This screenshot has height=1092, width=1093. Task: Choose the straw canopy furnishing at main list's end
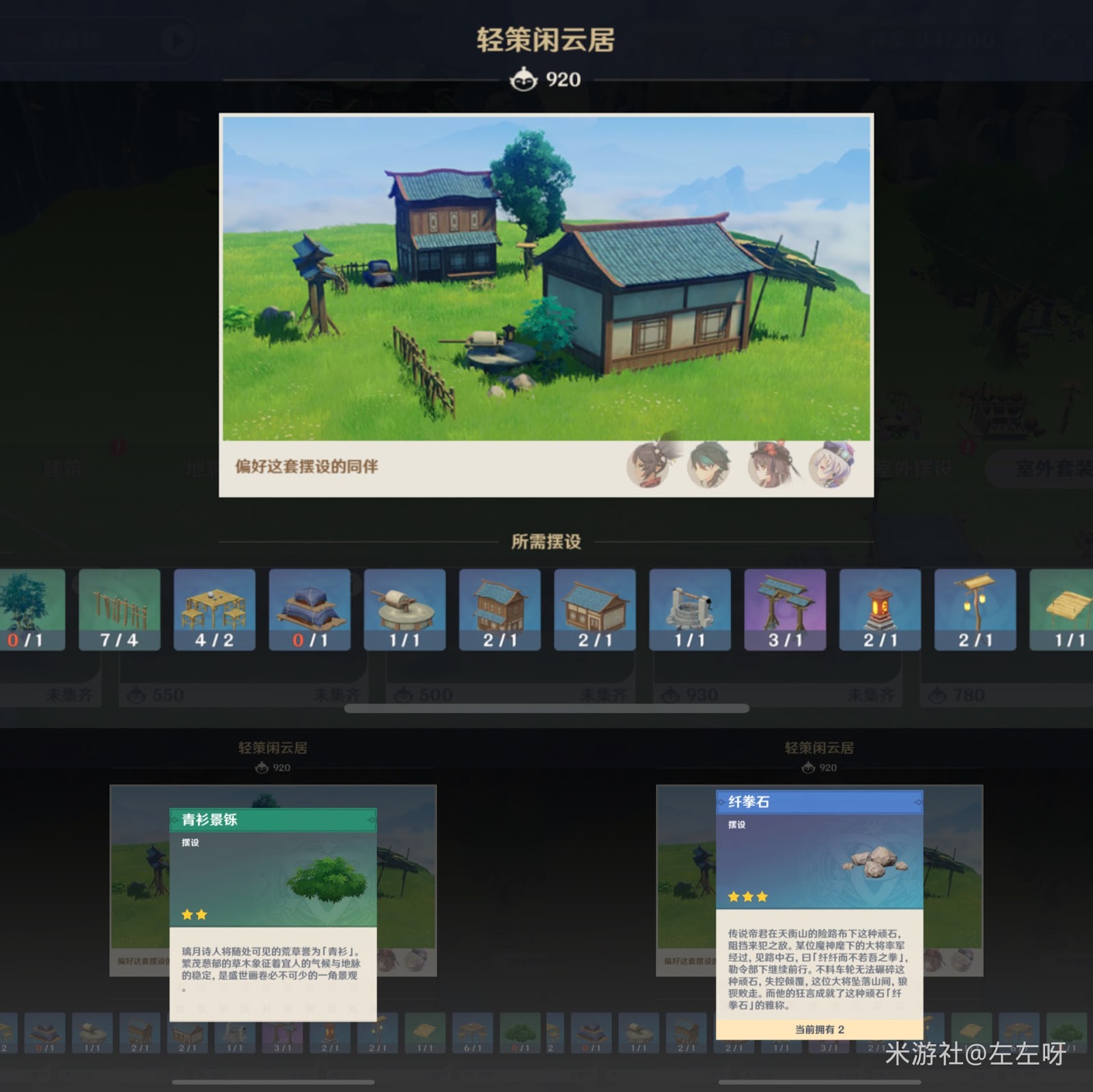1062,609
